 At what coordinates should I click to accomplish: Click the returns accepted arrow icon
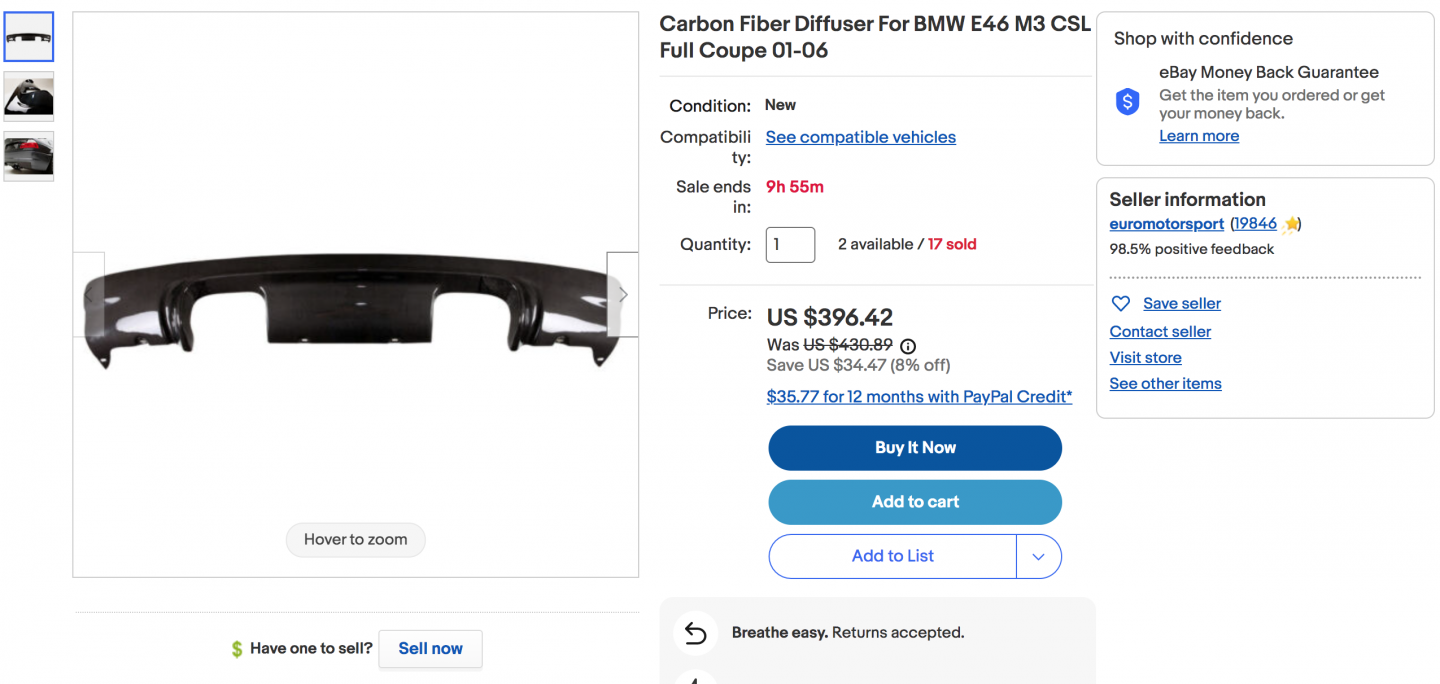(695, 633)
